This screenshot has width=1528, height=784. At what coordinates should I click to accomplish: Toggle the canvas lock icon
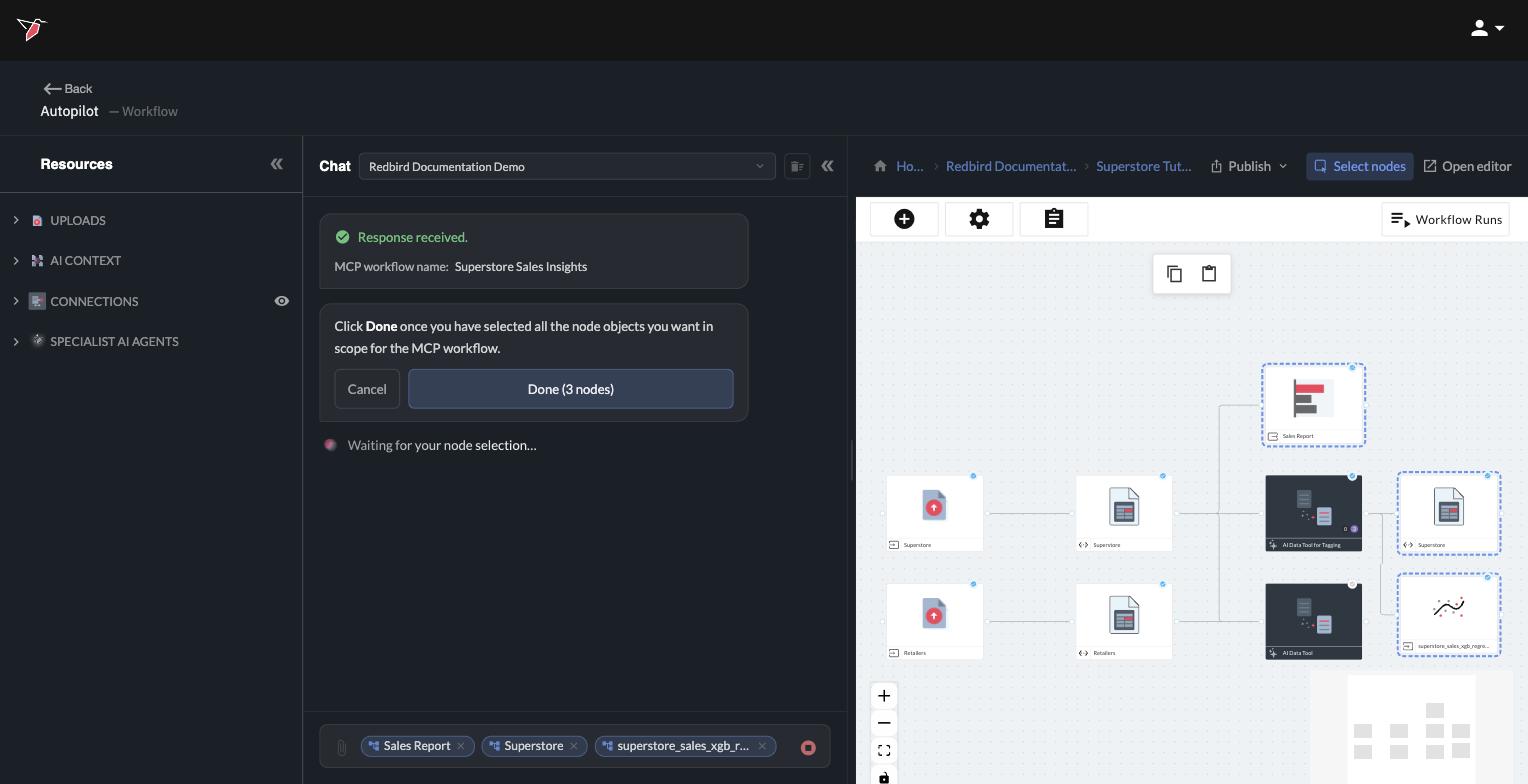click(x=884, y=775)
